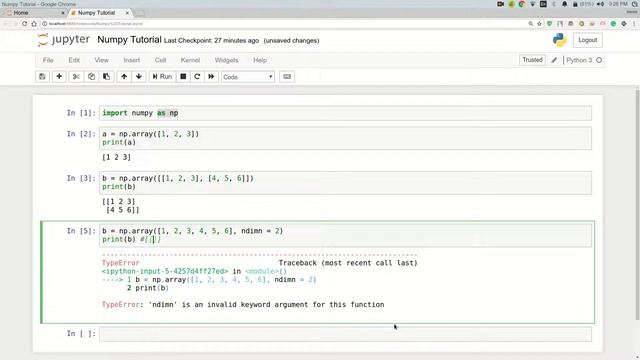Click the zoom magnifier icon in address bar

coord(531,24)
